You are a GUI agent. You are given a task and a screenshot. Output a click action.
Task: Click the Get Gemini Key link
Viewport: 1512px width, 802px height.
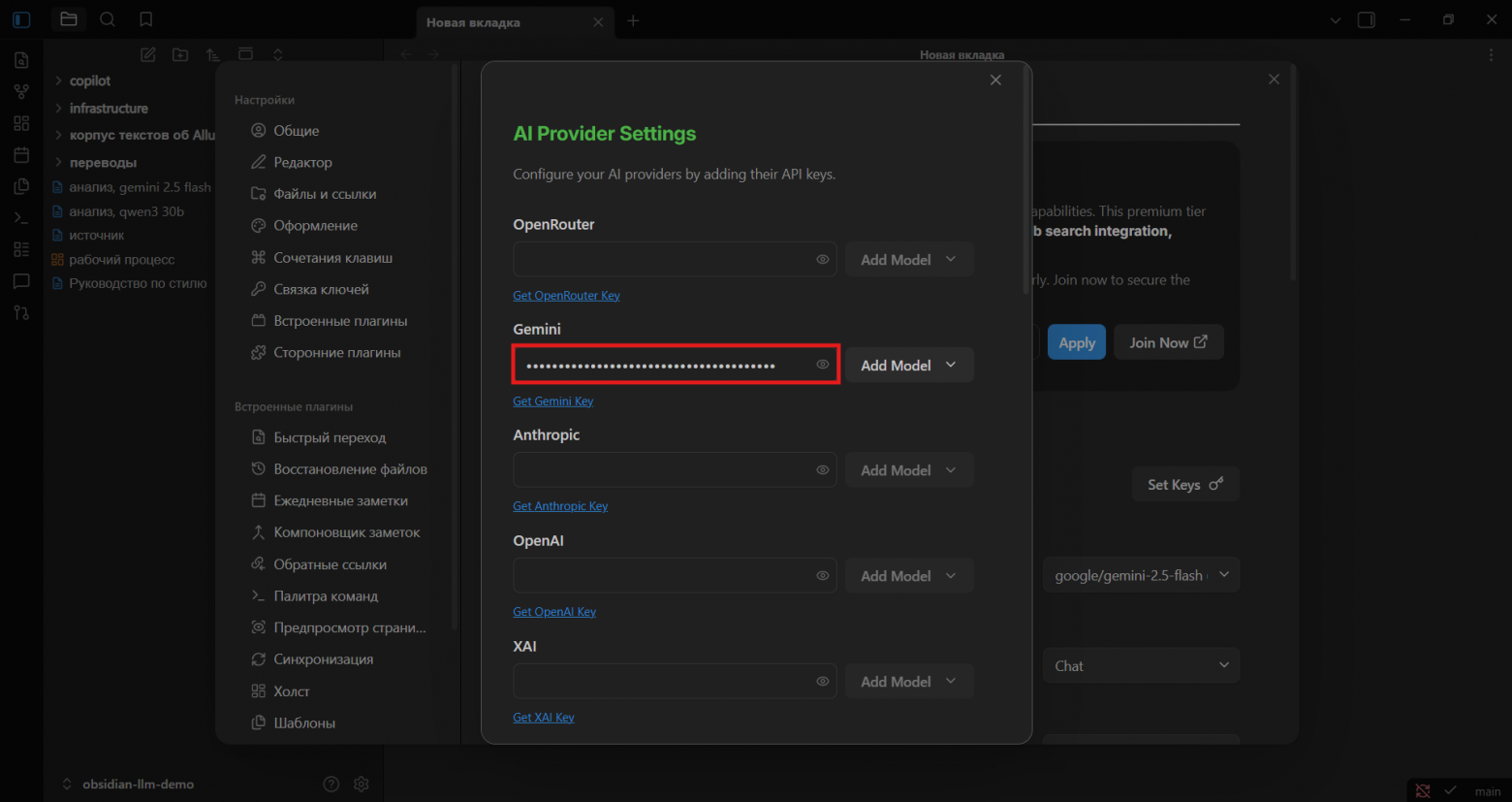coord(552,401)
